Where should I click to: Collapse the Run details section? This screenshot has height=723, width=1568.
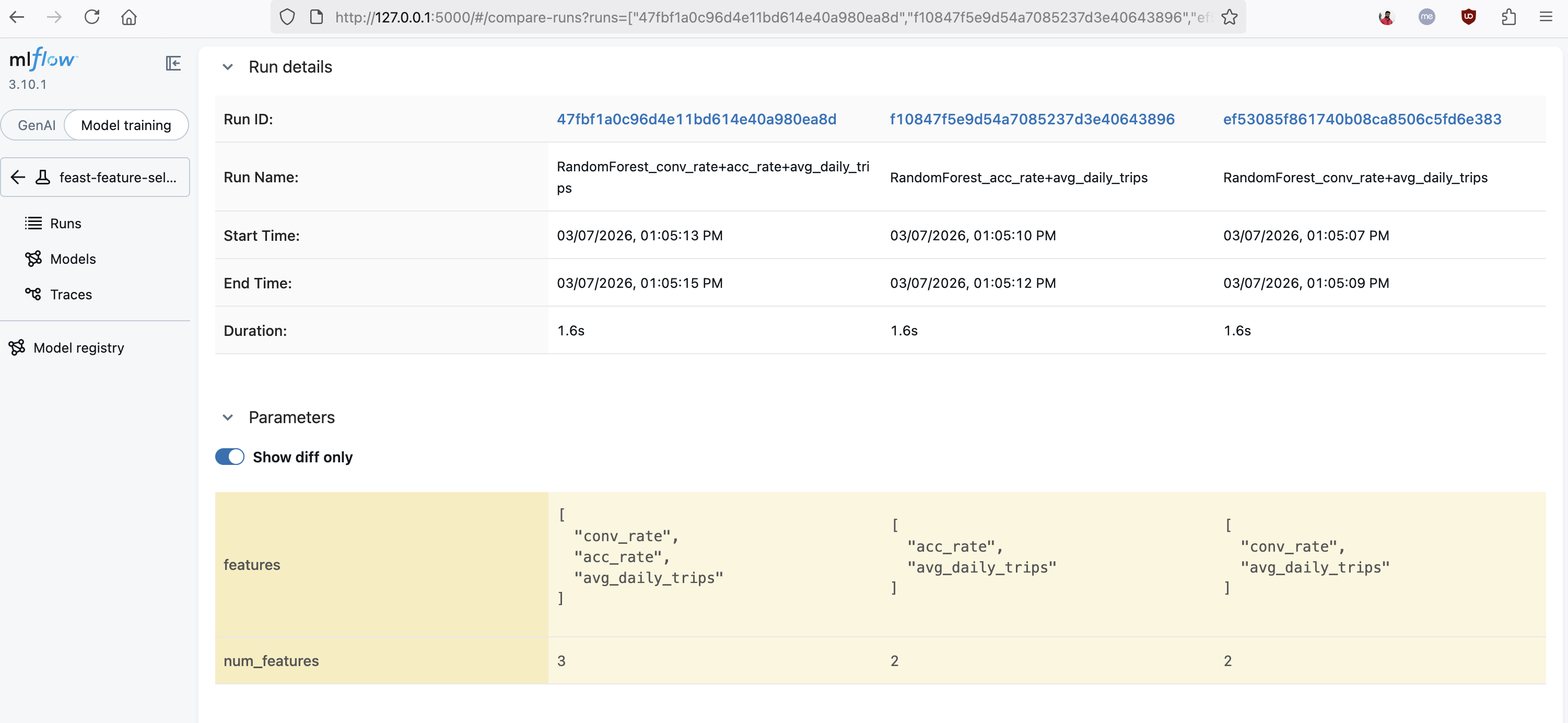click(228, 67)
